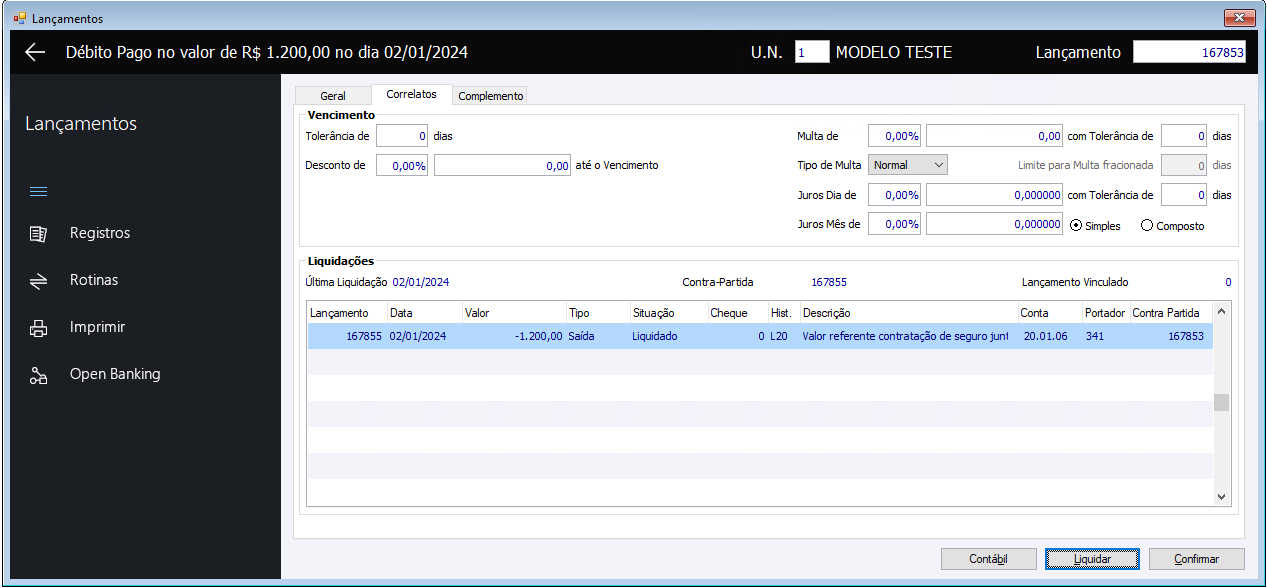Click the Lançamento number input field
1267x588 pixels.
(x=1189, y=52)
